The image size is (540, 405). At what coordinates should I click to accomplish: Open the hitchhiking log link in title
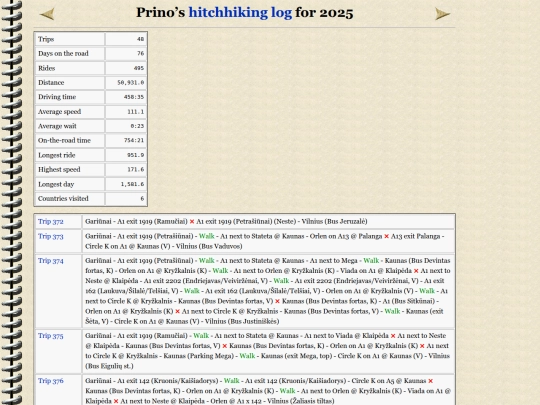[240, 13]
